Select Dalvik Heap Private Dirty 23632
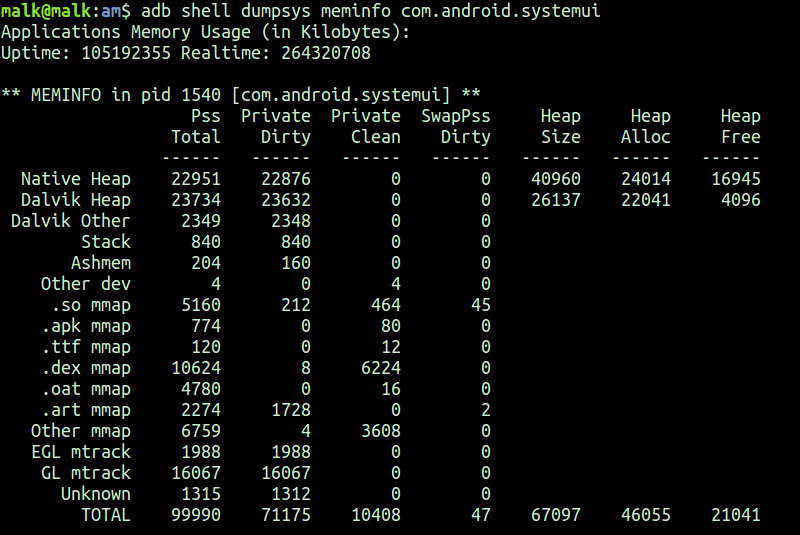Viewport: 800px width, 535px height. pyautogui.click(x=286, y=200)
